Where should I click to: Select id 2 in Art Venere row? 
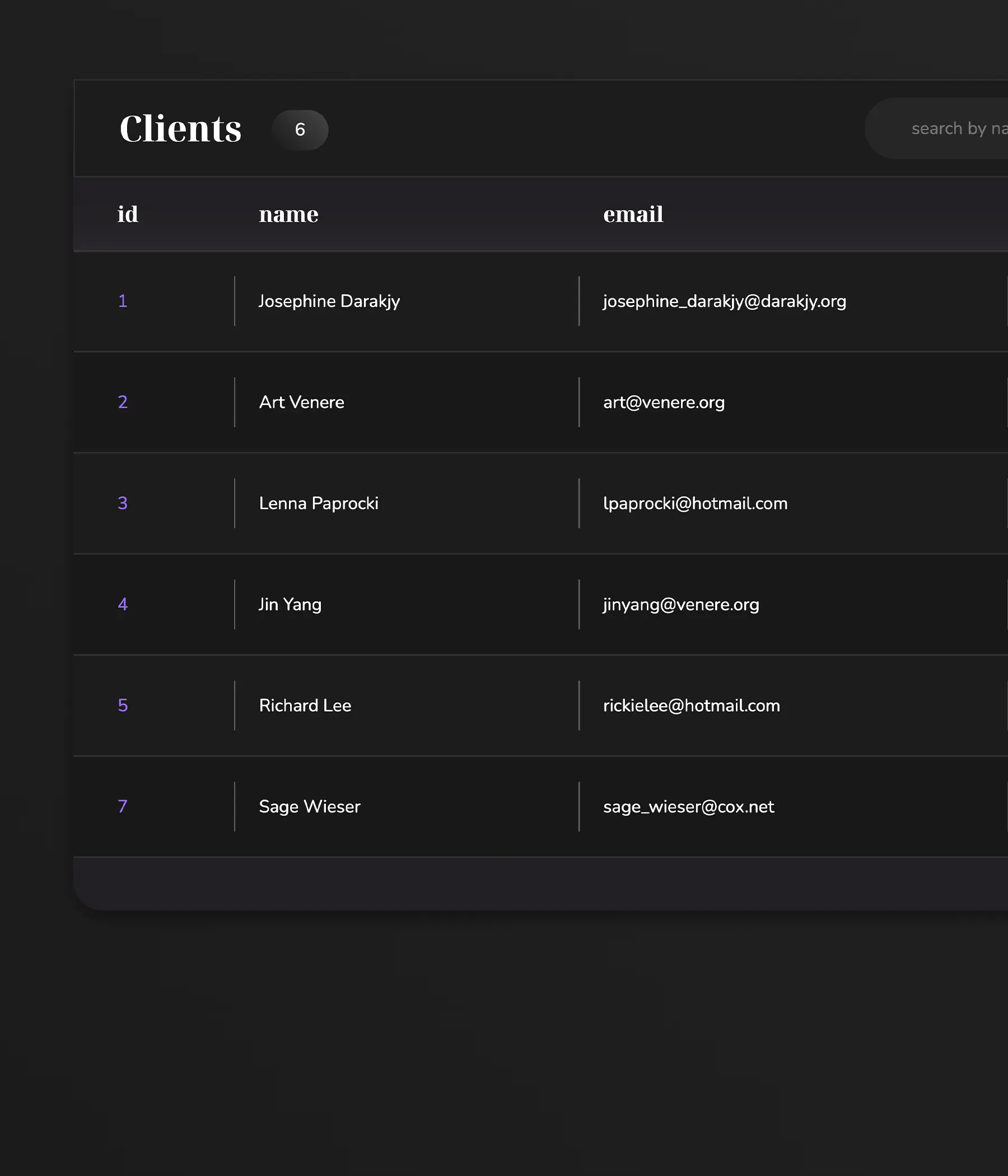pyautogui.click(x=123, y=402)
